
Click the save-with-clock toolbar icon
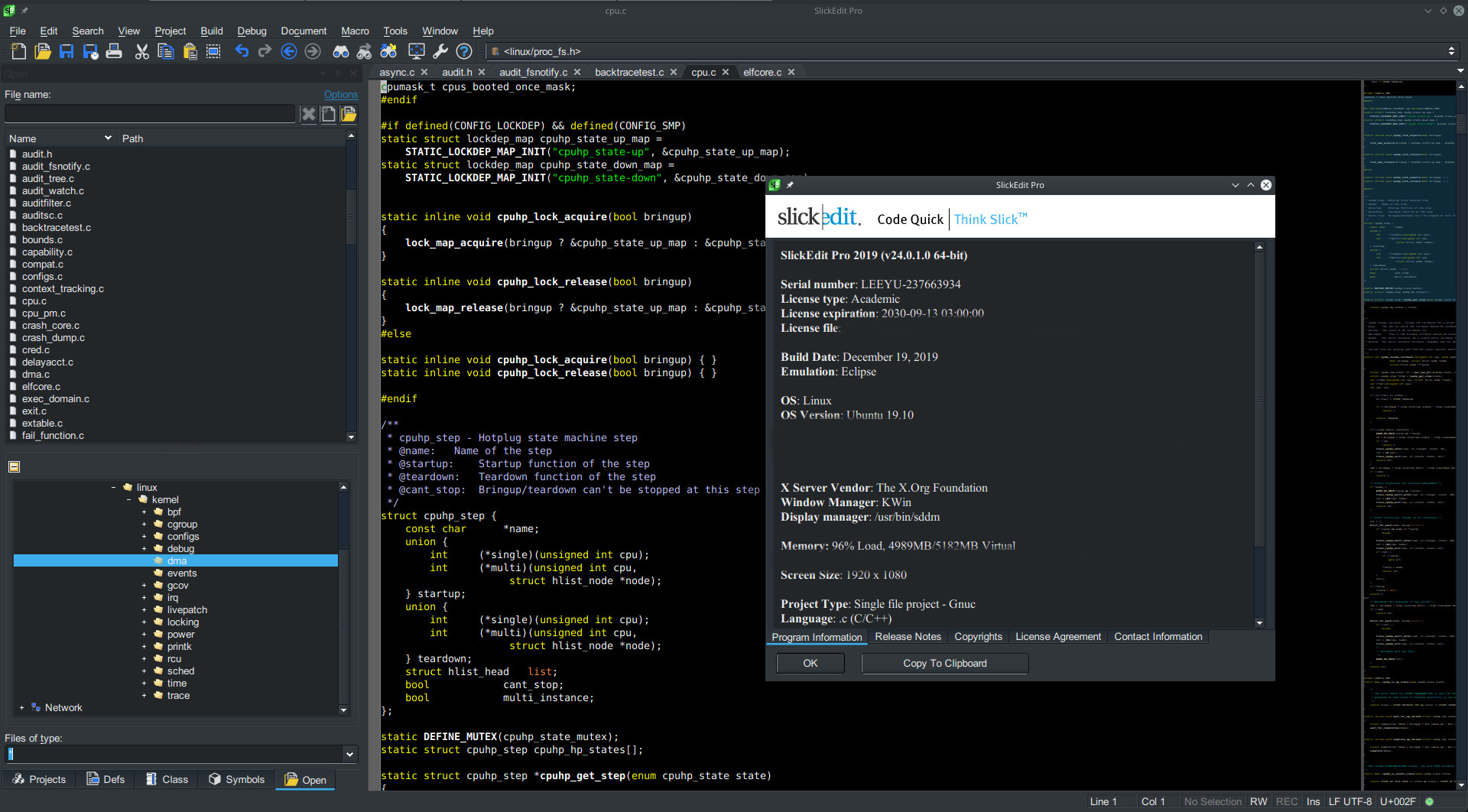[x=90, y=51]
